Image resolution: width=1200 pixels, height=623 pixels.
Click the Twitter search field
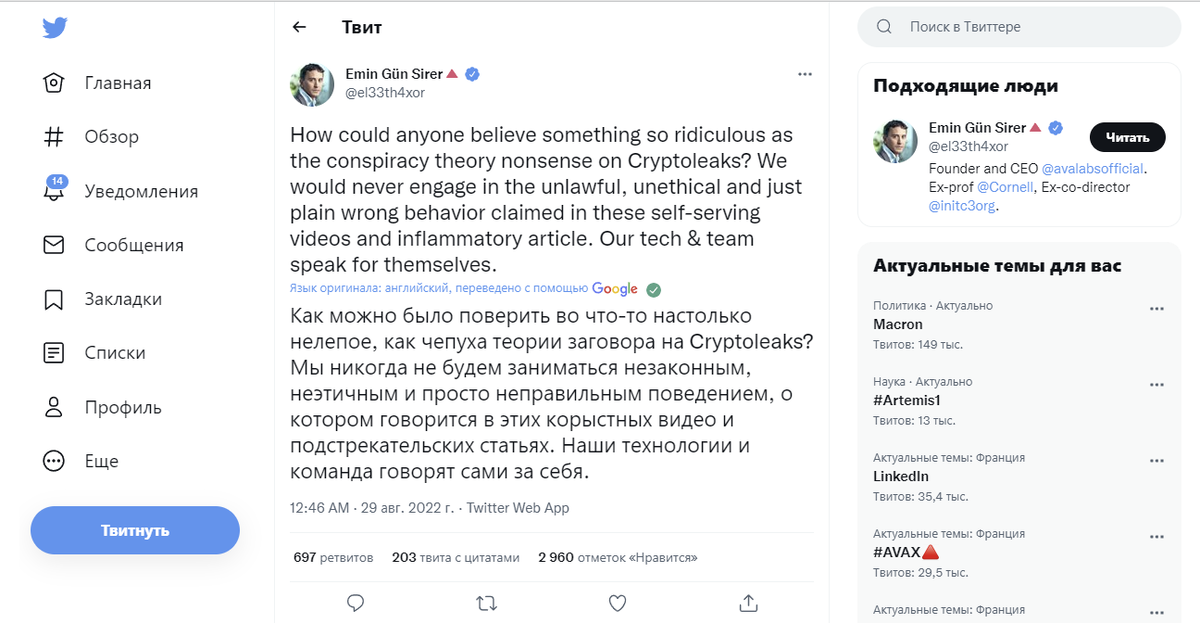(1018, 27)
